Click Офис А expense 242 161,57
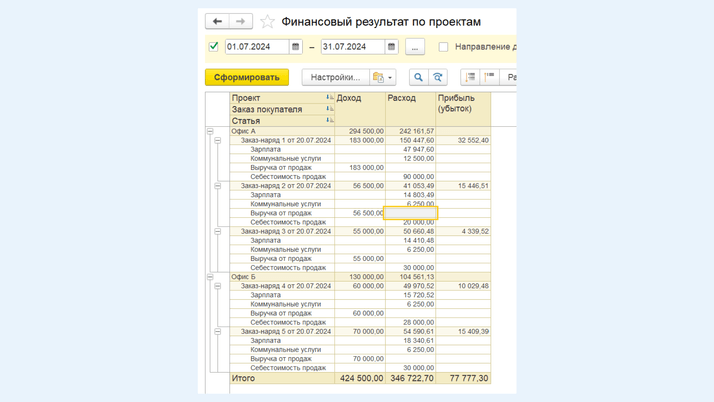714x402 pixels. pyautogui.click(x=416, y=131)
